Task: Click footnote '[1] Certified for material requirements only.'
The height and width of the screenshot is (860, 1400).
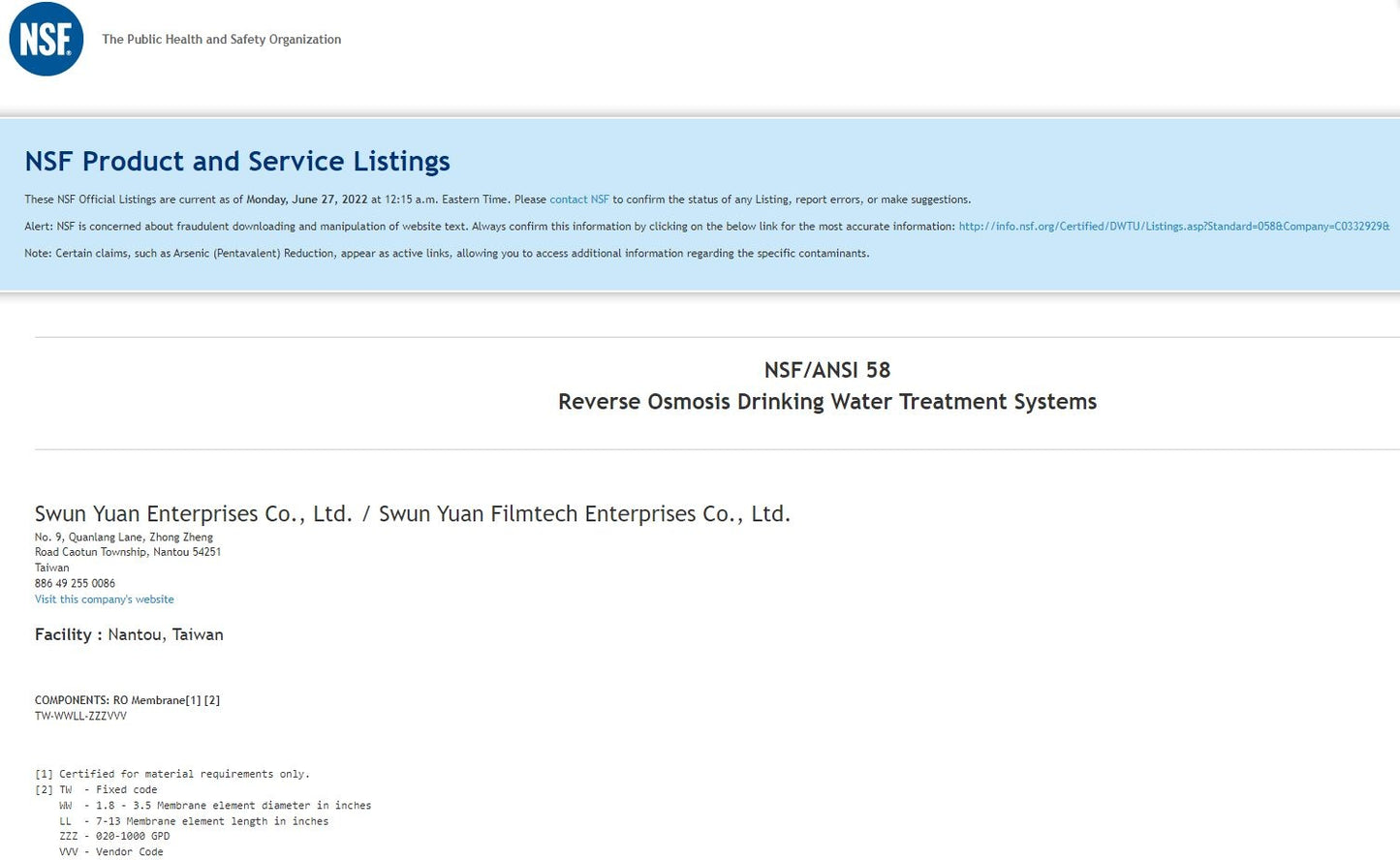Action: (172, 775)
